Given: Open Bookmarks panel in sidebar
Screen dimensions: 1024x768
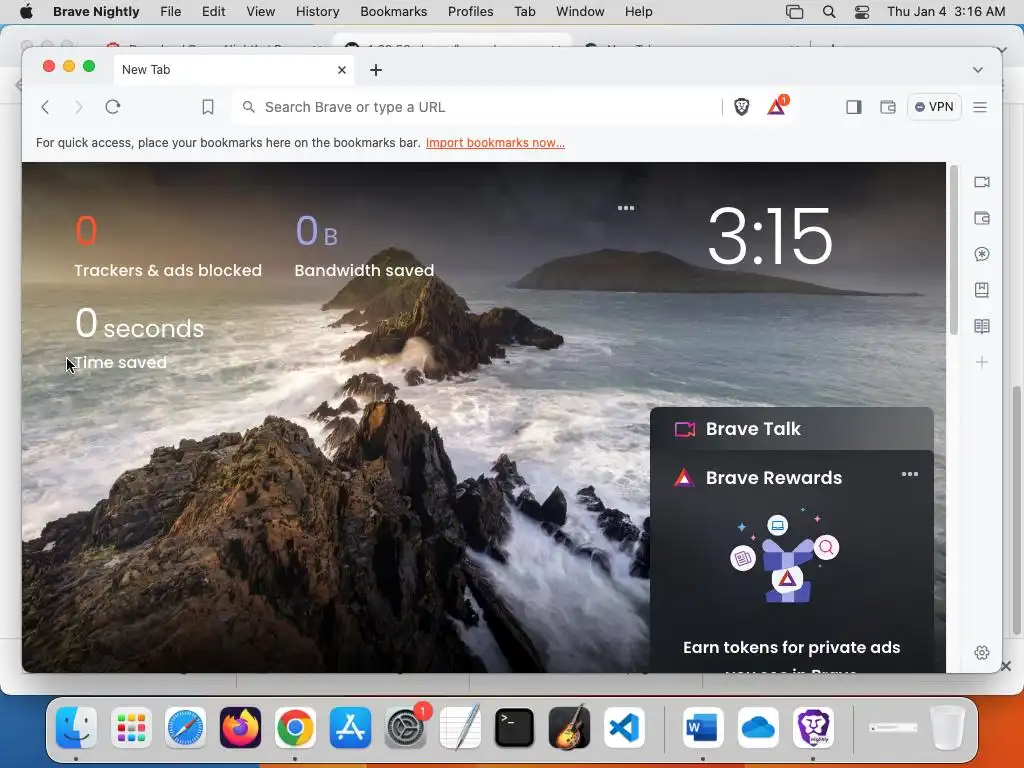Looking at the screenshot, I should tap(982, 290).
